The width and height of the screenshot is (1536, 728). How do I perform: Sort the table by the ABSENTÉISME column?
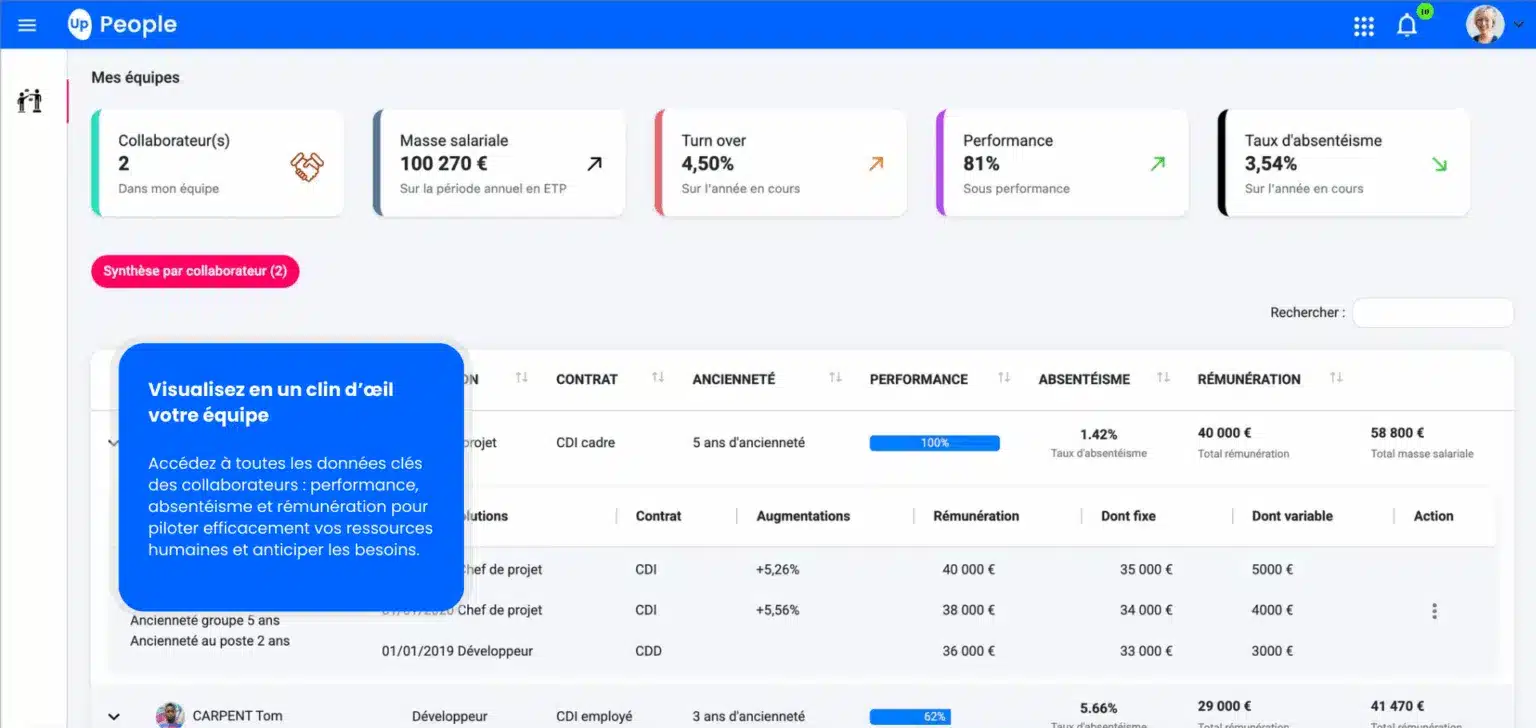point(1163,379)
